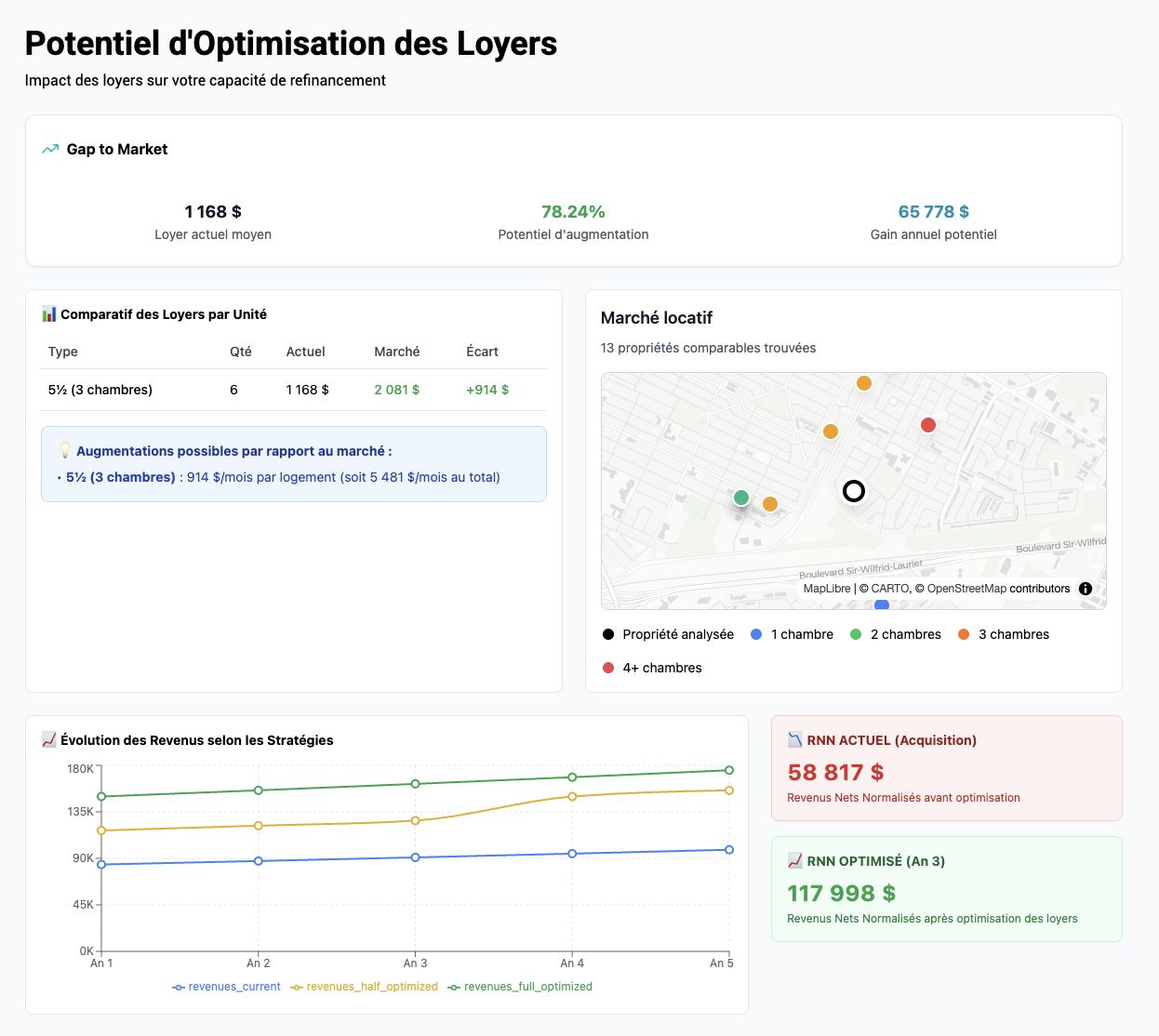
Task: Click the declining chart icon beside RNN ACTUEL
Action: click(795, 740)
